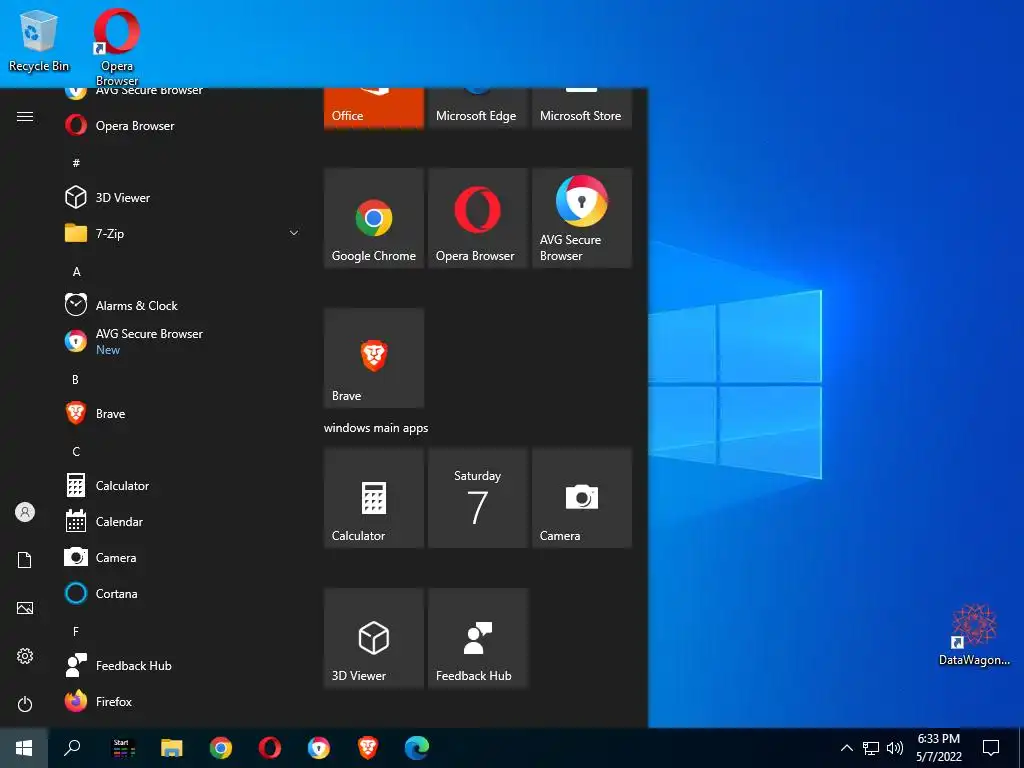Viewport: 1024px width, 768px height.
Task: Select the DataWagon desktop shortcut
Action: (x=974, y=635)
